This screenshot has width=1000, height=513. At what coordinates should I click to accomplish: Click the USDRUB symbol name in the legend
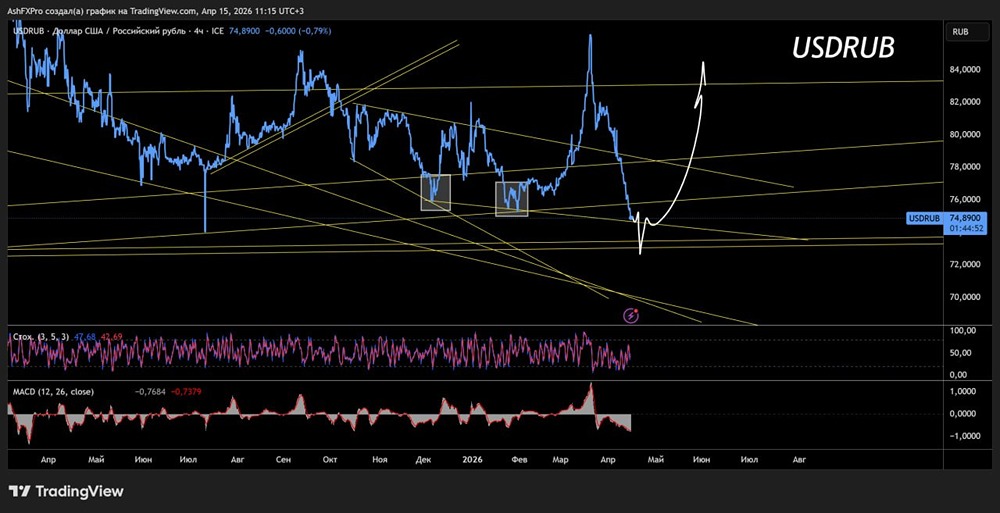pos(29,30)
